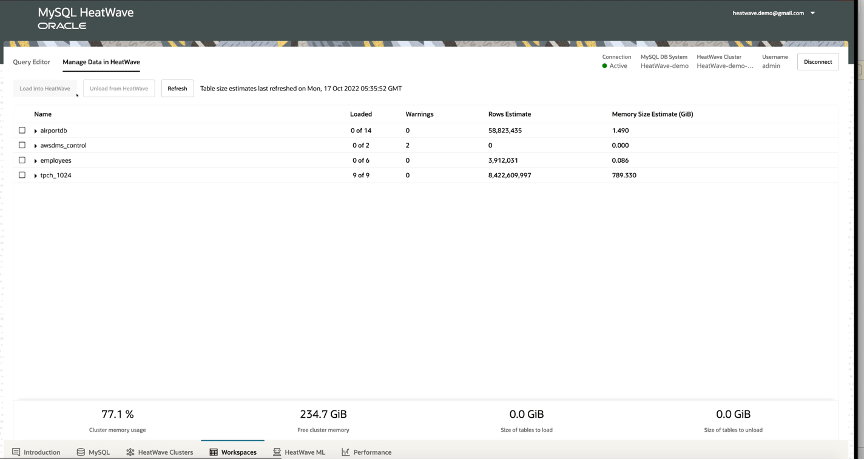This screenshot has height=460, width=864.
Task: Check the awsdms_control schema checkbox
Action: pyautogui.click(x=22, y=145)
